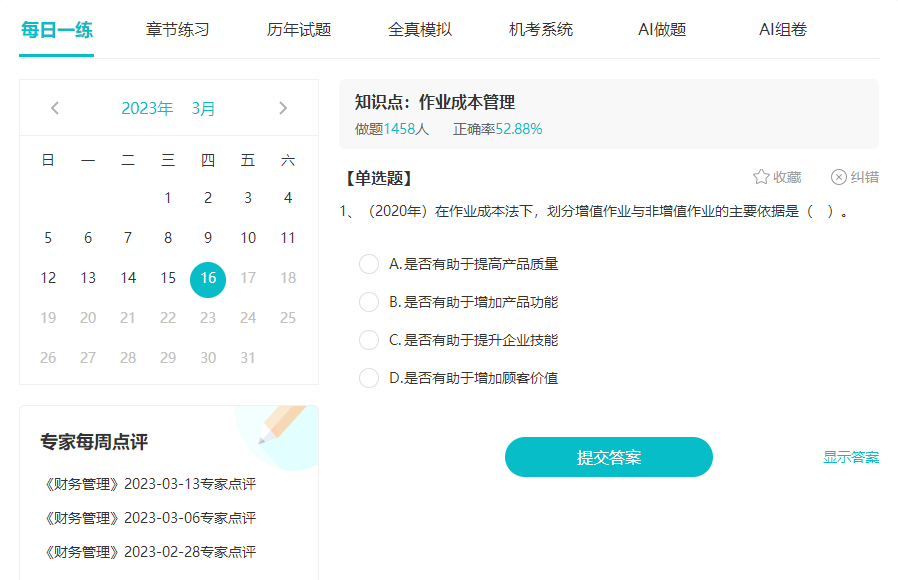Open the 机考系统 tab

coord(540,31)
